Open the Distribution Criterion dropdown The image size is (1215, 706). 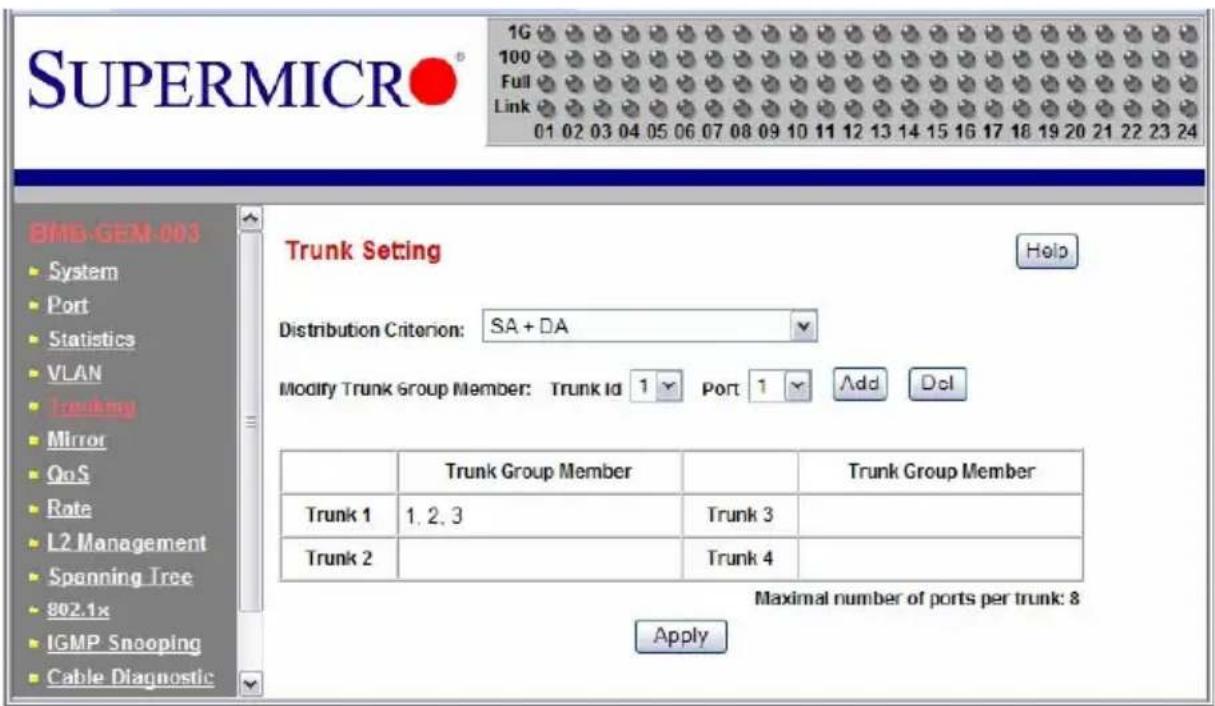[650, 326]
